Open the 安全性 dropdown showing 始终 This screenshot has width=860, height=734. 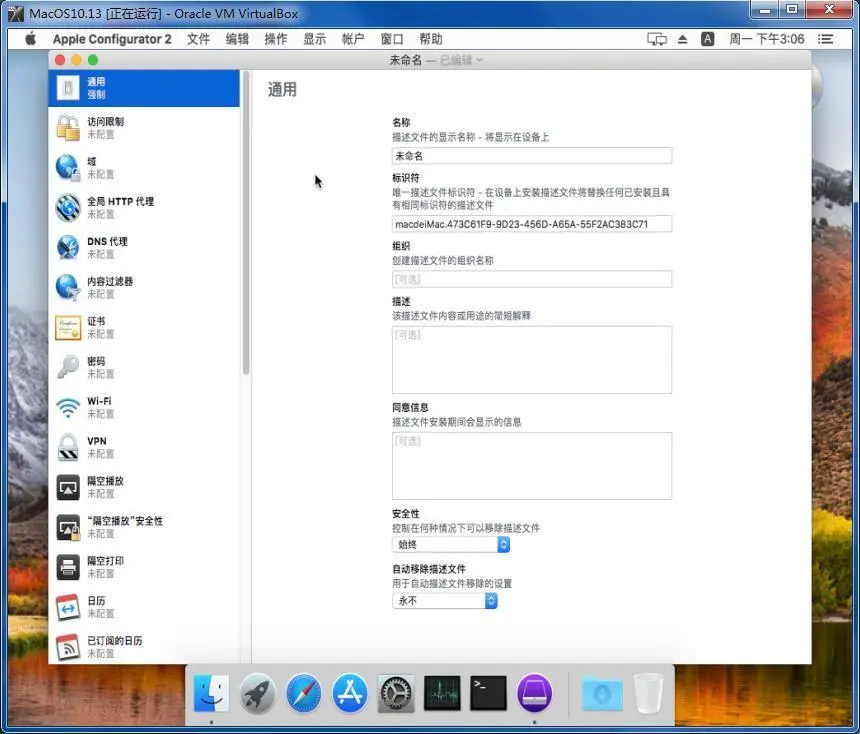coord(503,544)
